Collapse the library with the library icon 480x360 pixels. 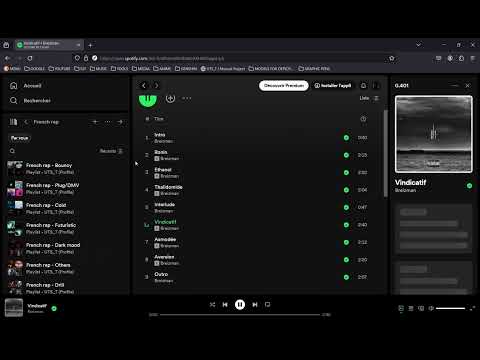click(x=13, y=122)
